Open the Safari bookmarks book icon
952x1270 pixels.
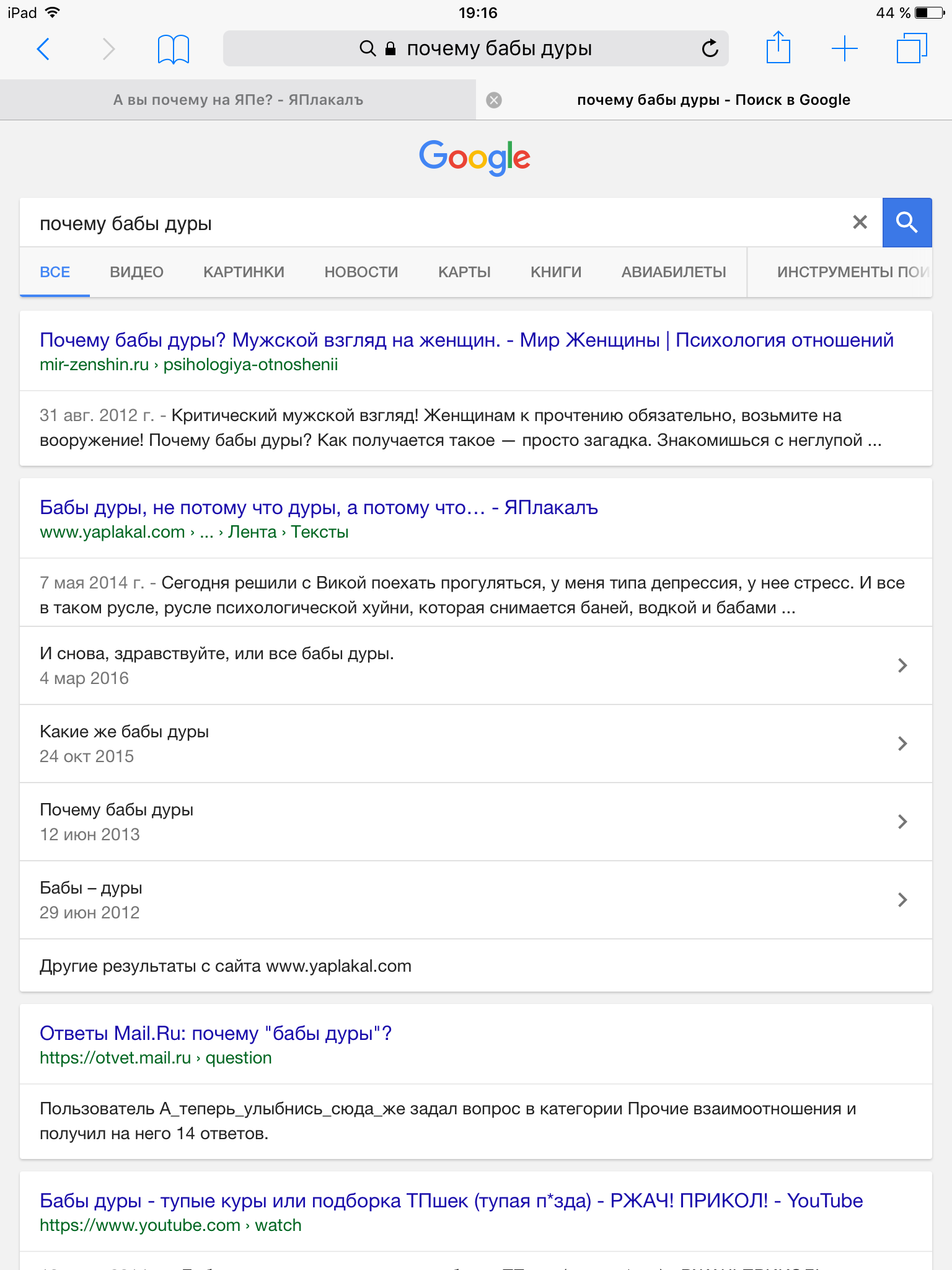pyautogui.click(x=174, y=49)
